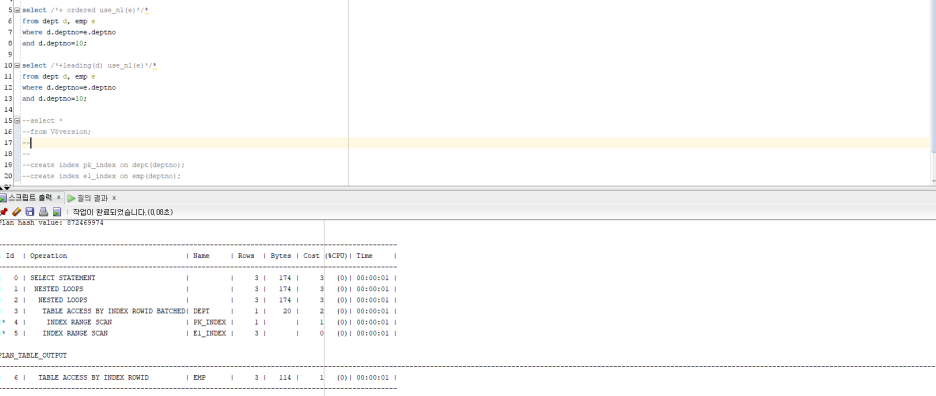The height and width of the screenshot is (396, 936).
Task: Click the 'PLAN_TABLE_OUTPUT' heading
Action: pyautogui.click(x=33, y=355)
